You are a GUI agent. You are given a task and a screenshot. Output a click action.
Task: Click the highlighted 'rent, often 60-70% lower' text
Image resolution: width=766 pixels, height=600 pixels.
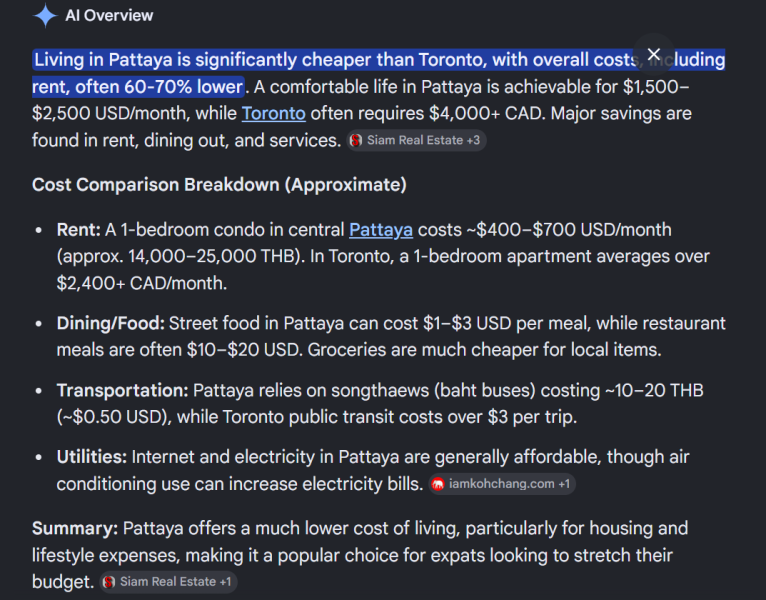tap(137, 86)
